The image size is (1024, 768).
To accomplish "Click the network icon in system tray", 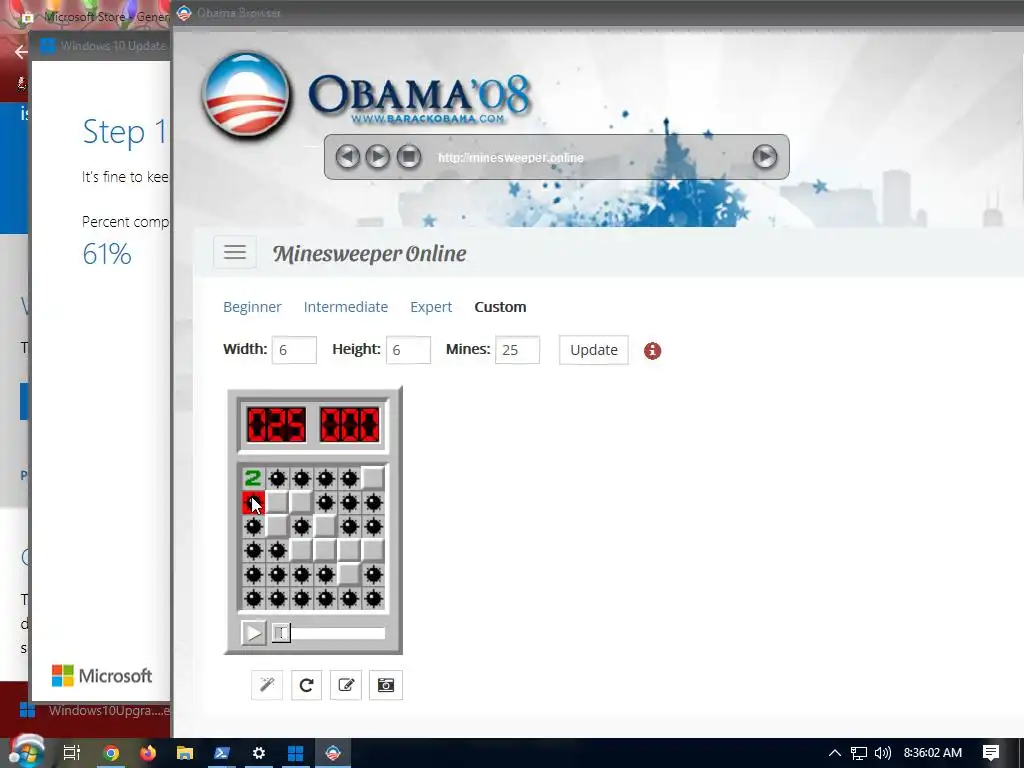I will (859, 753).
